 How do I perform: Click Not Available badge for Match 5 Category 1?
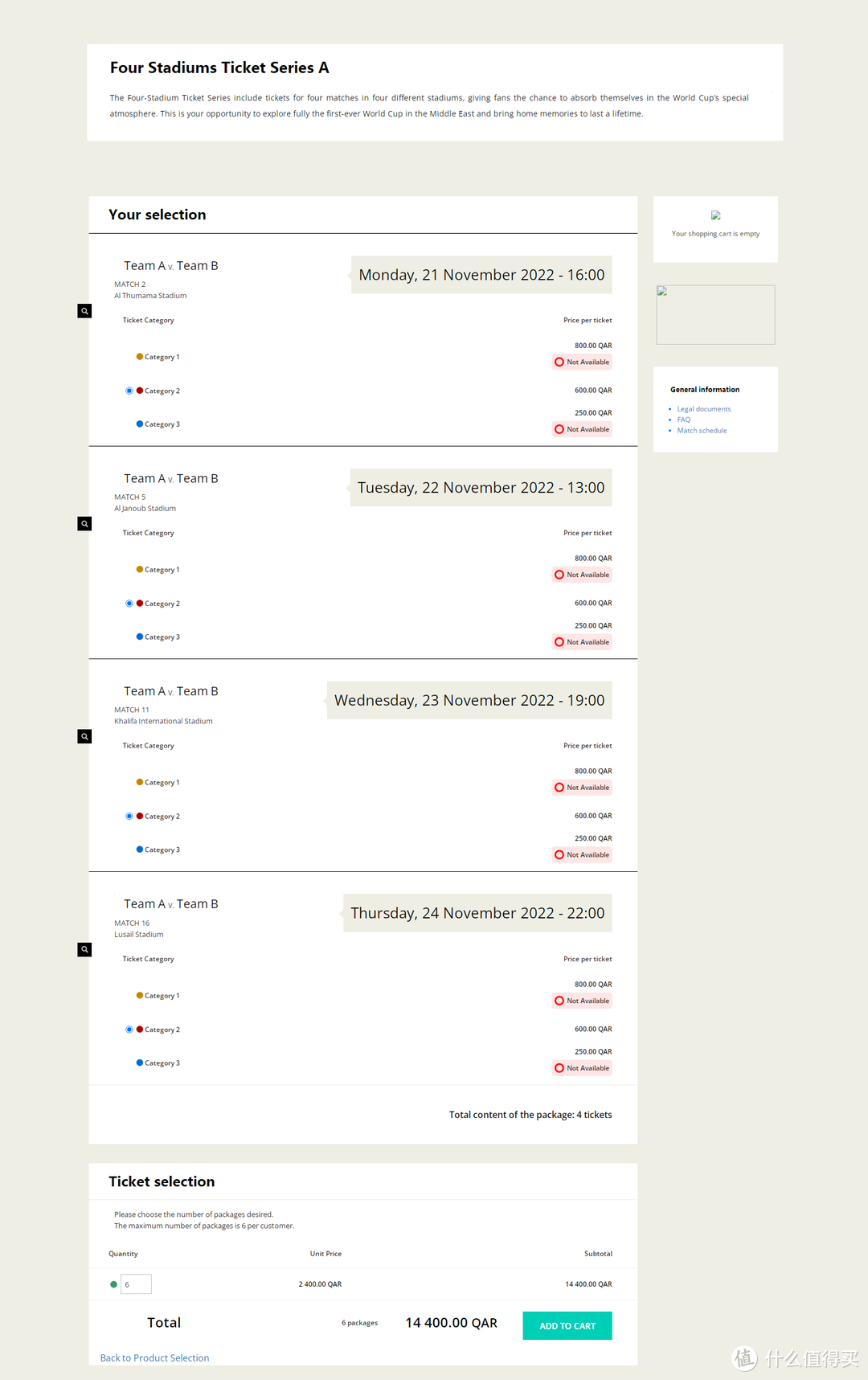[x=583, y=575]
